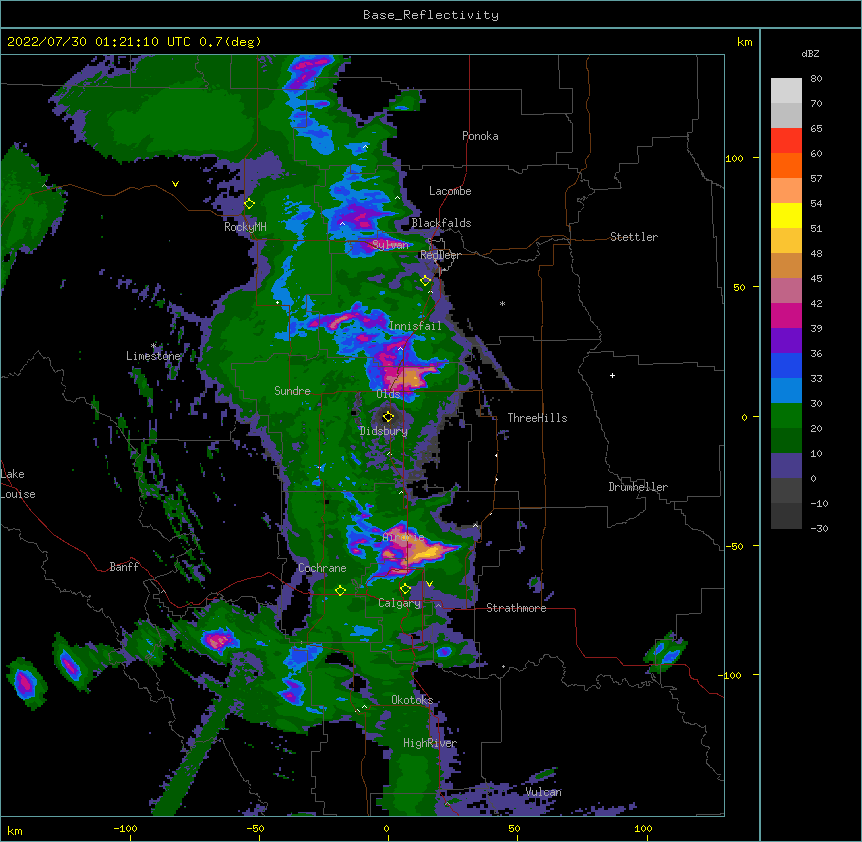Click the 45 value on dBZ scale
The width and height of the screenshot is (862, 842).
click(816, 279)
